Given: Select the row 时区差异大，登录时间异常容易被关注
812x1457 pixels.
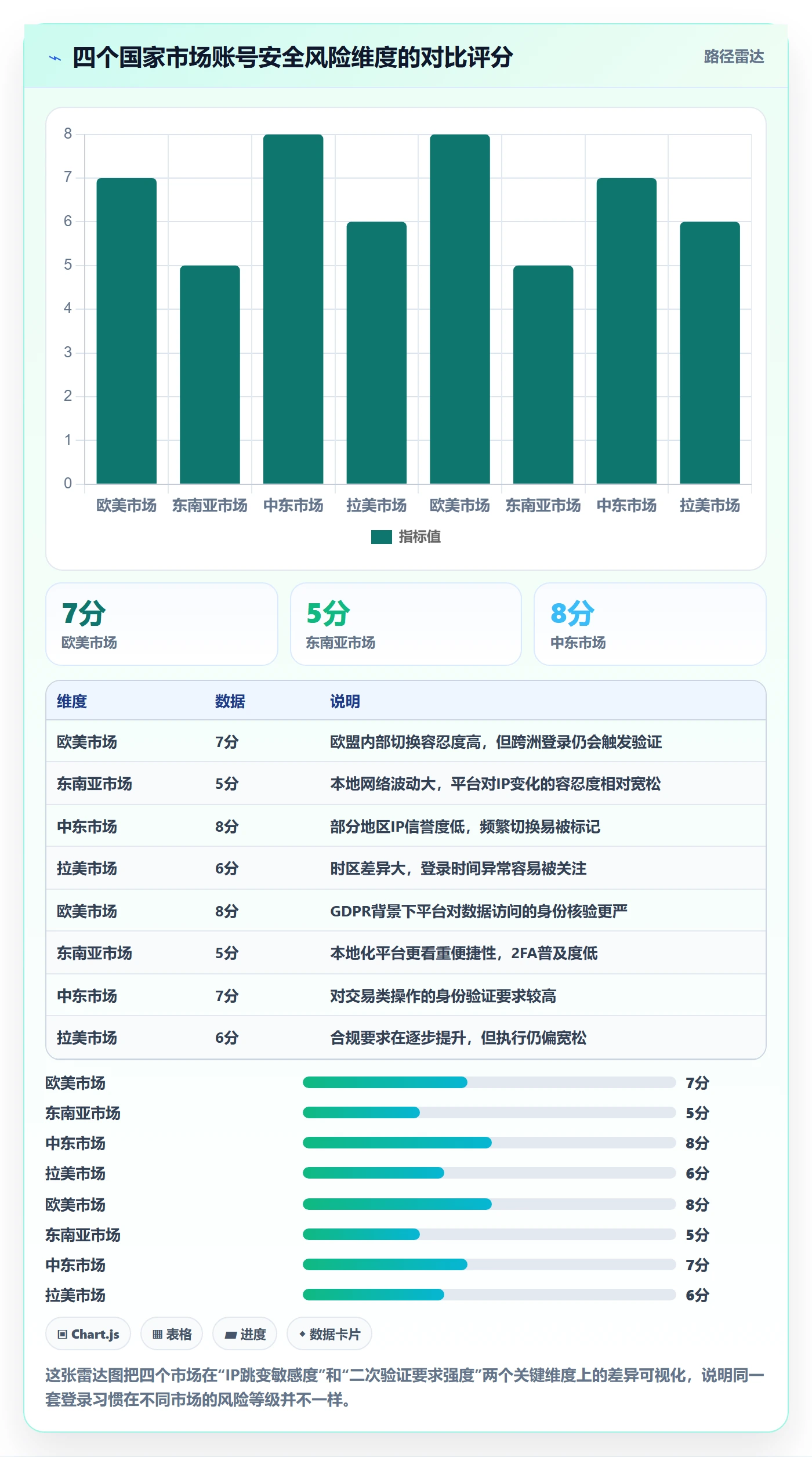Looking at the screenshot, I should (406, 868).
